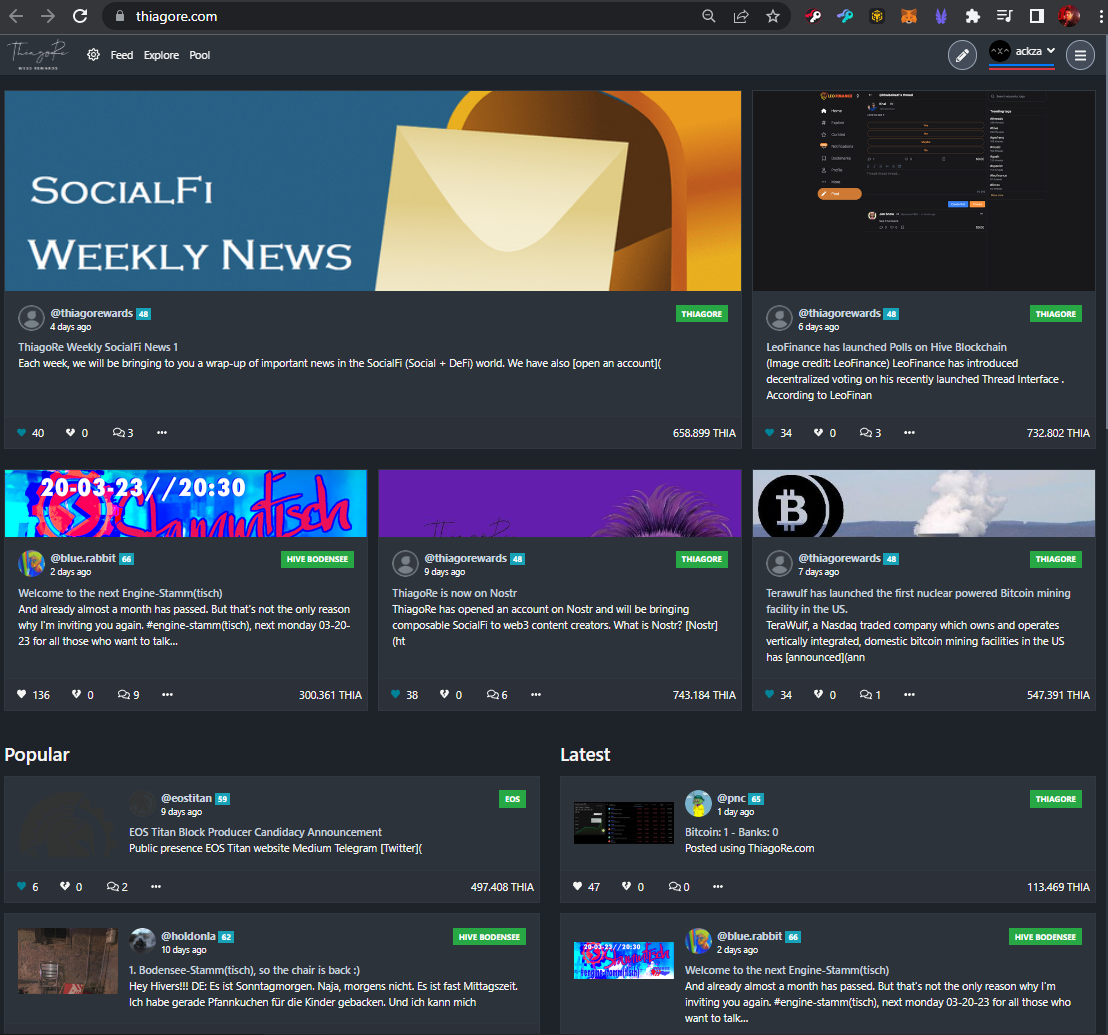Upvote the Terawulf Bitcoin mining post
1108x1035 pixels.
[x=770, y=694]
